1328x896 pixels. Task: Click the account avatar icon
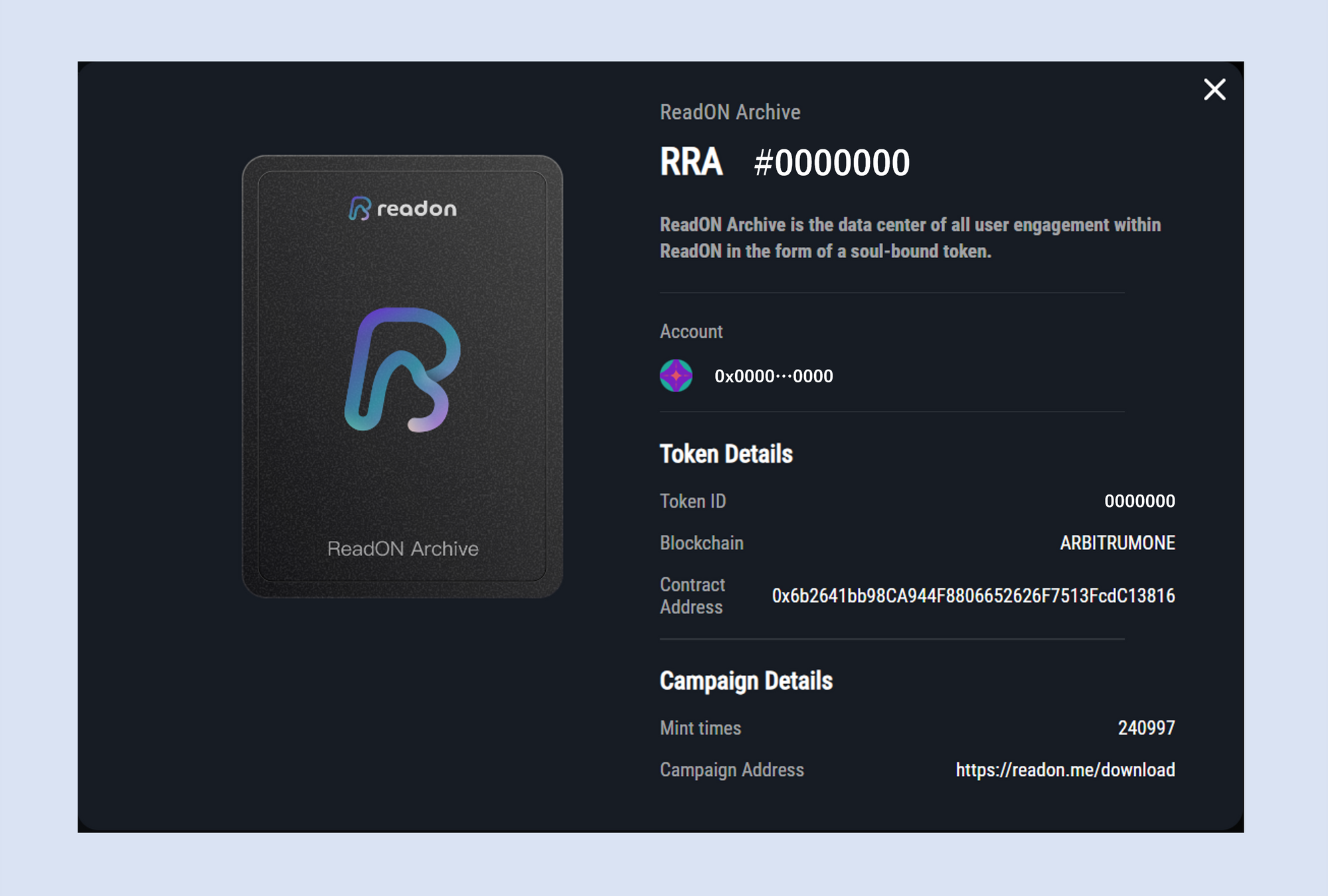[x=676, y=376]
